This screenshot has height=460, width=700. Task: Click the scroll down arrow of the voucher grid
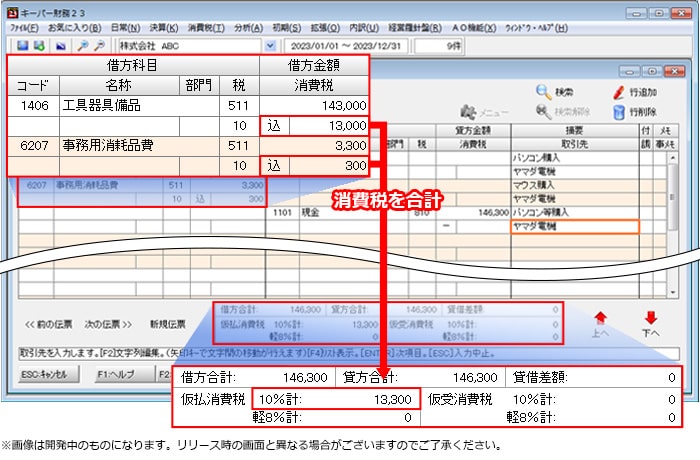(672, 293)
